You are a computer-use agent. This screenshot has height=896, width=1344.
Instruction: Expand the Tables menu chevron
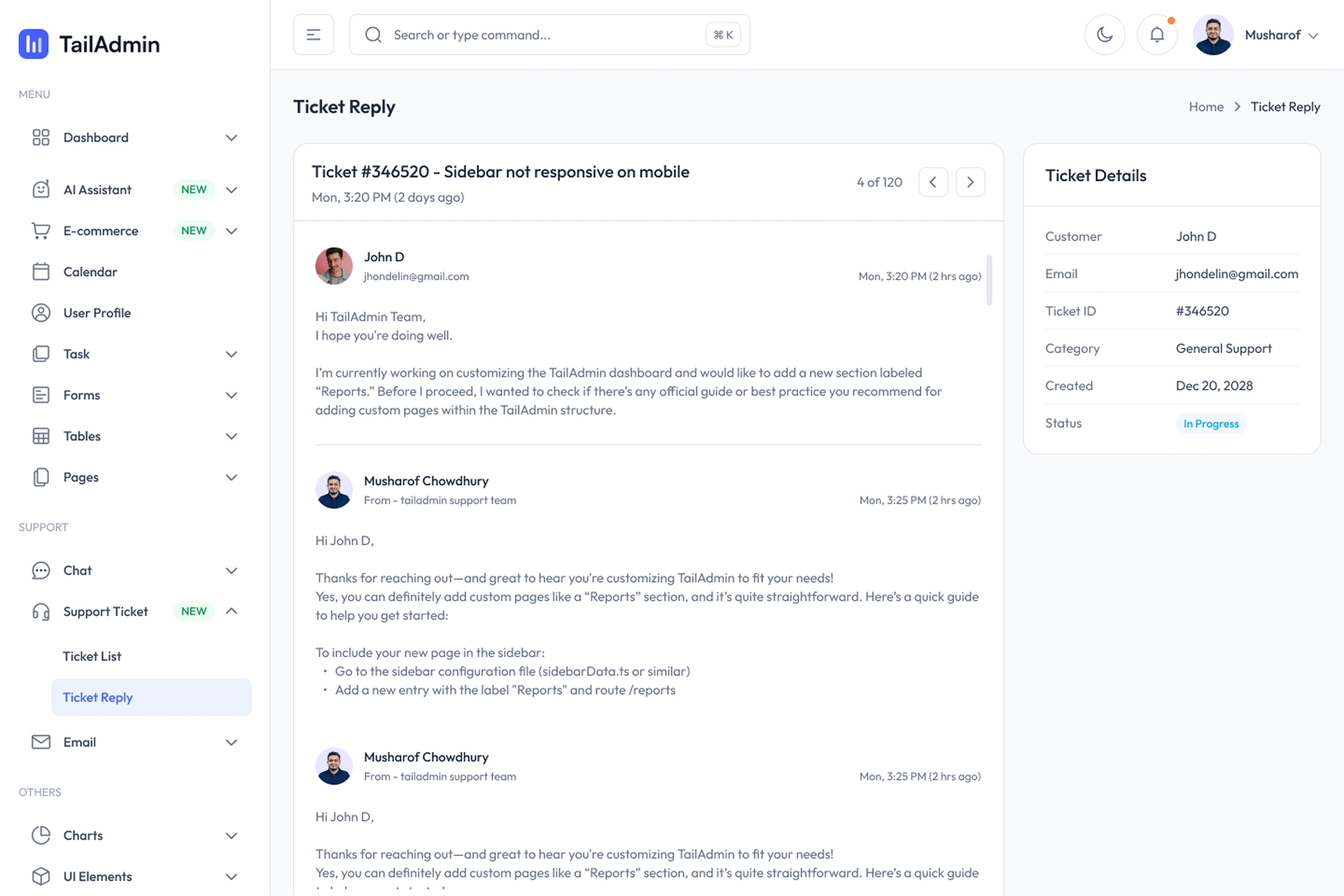tap(231, 436)
